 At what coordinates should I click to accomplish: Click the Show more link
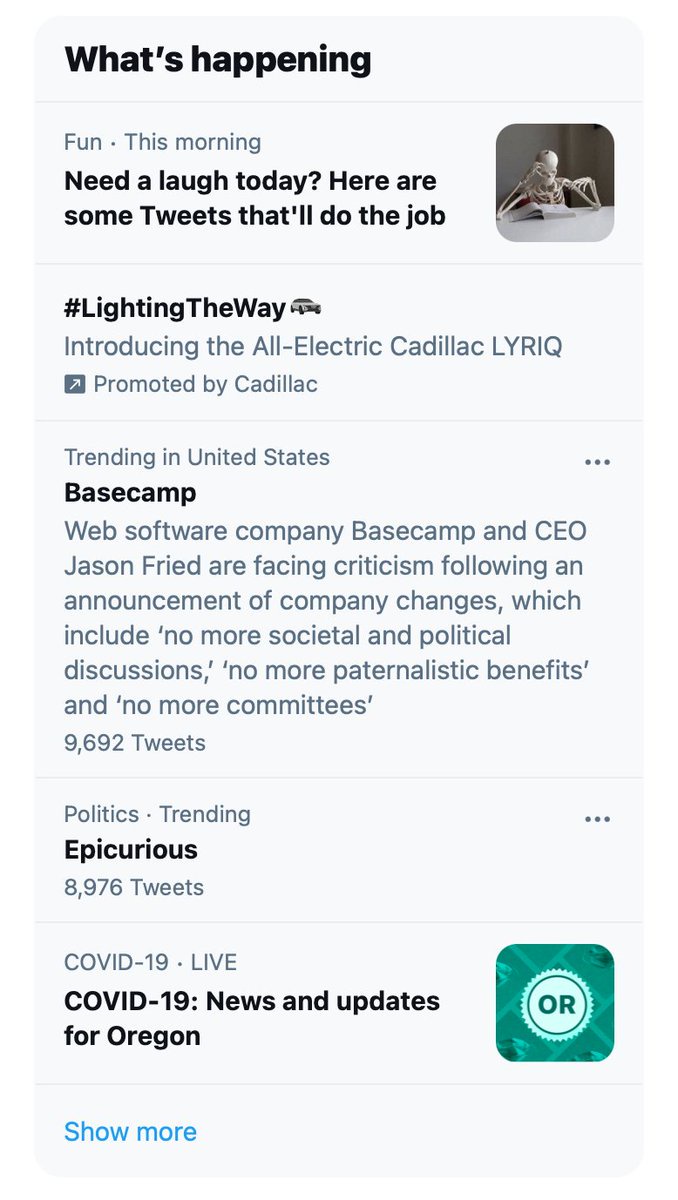(x=130, y=1131)
